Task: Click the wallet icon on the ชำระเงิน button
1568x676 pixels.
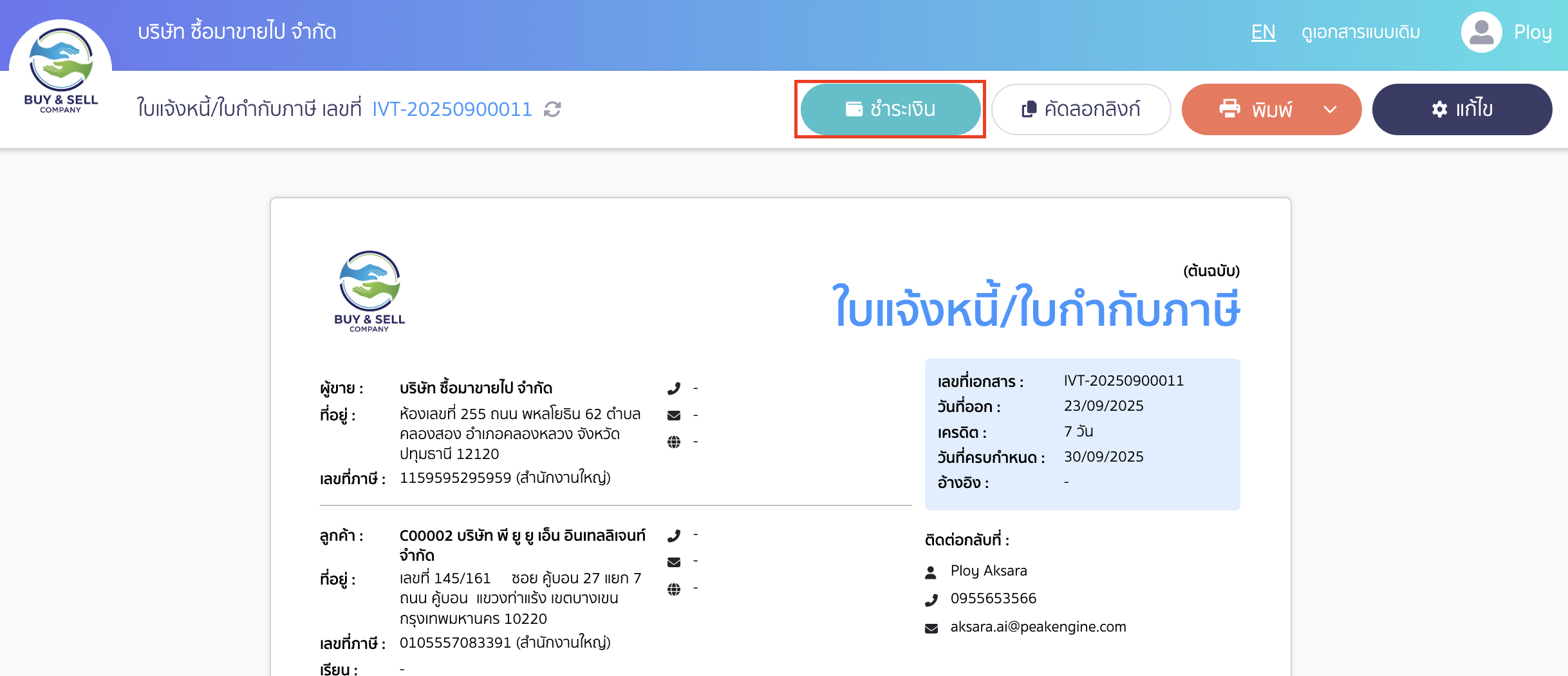Action: click(853, 109)
